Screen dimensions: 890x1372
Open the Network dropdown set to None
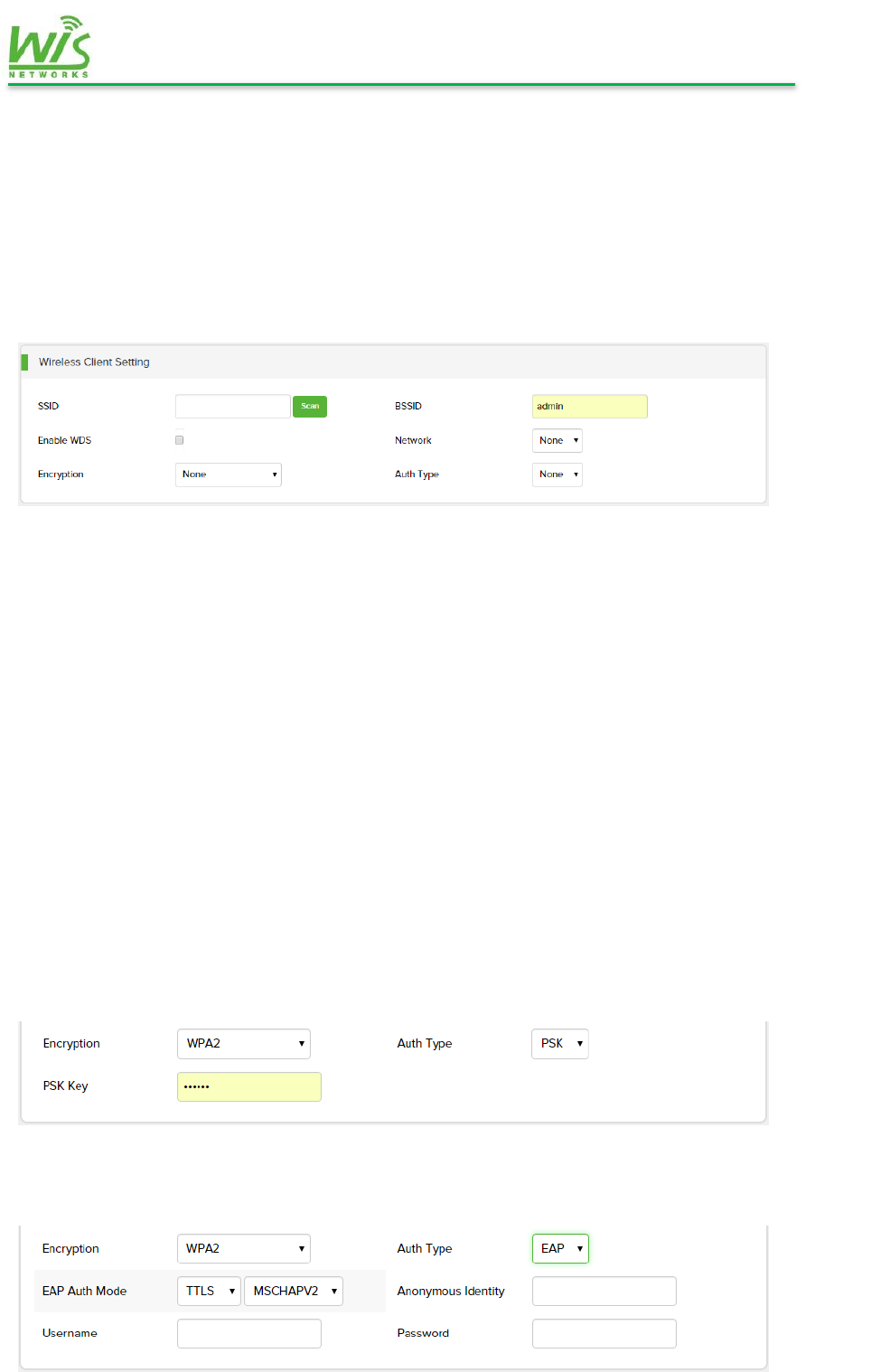557,440
